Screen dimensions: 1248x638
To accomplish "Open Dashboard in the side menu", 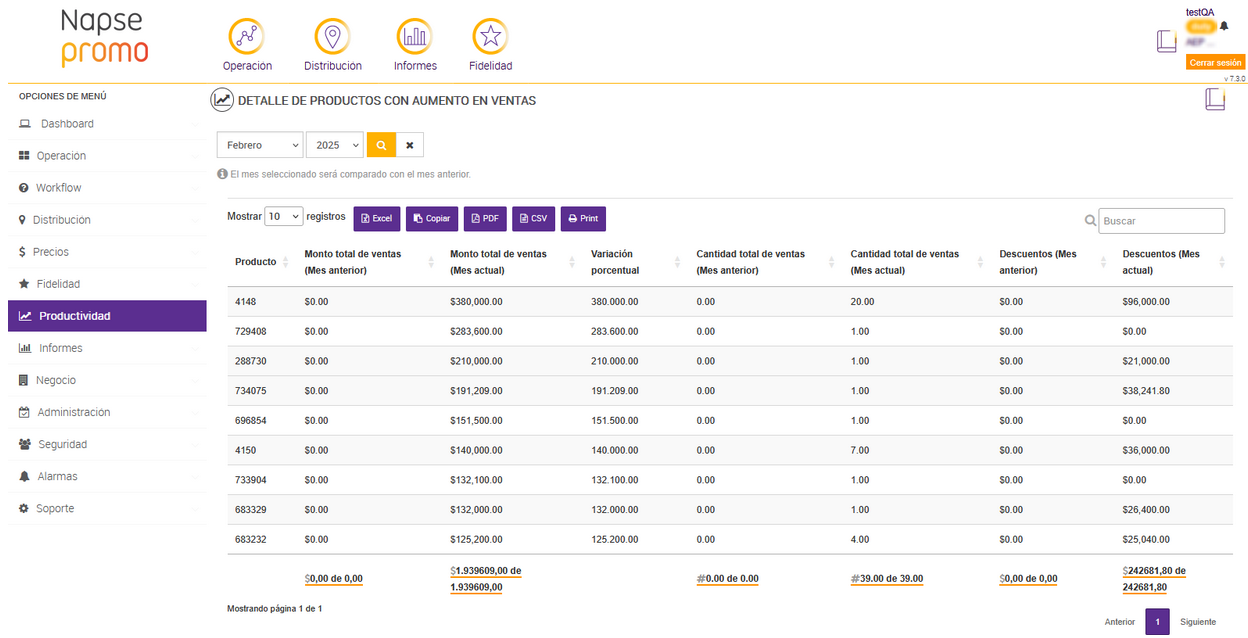I will pyautogui.click(x=67, y=124).
